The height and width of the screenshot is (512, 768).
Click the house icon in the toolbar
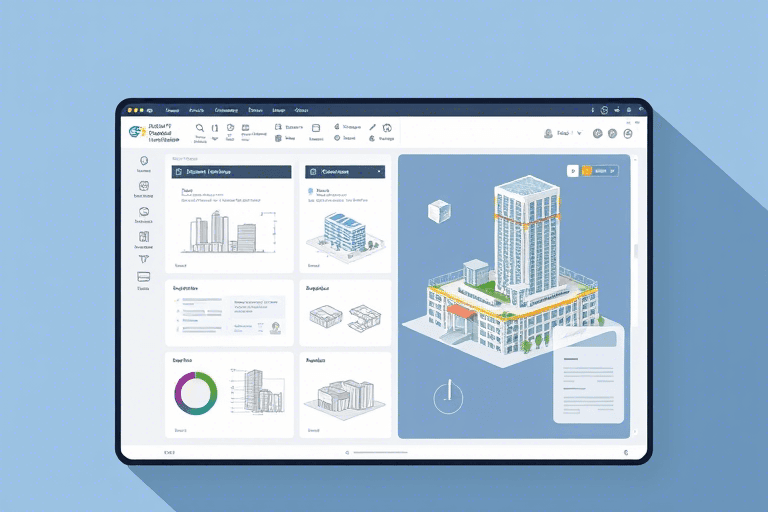[x=387, y=128]
